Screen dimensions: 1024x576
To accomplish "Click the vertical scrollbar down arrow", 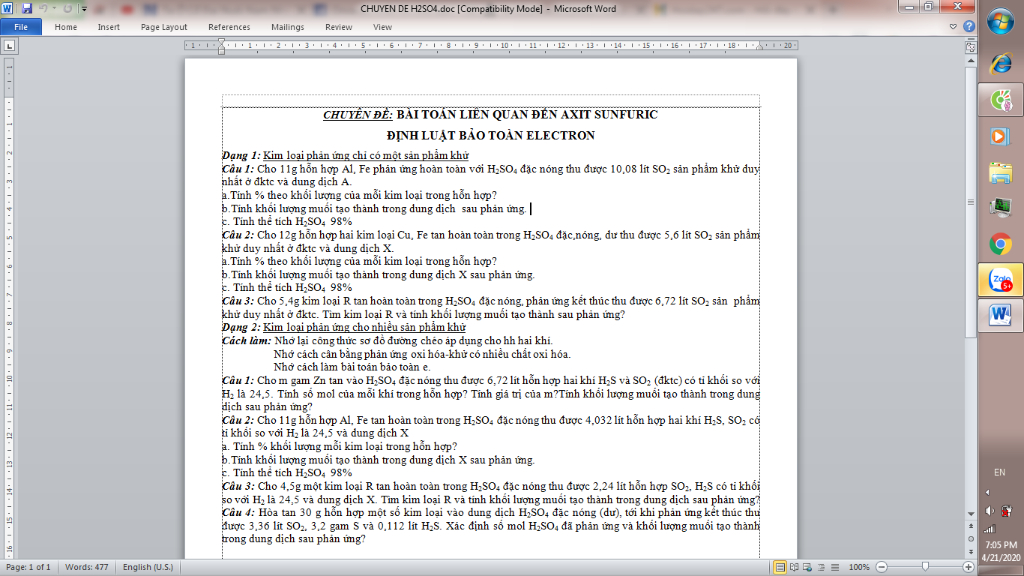I will pos(971,514).
